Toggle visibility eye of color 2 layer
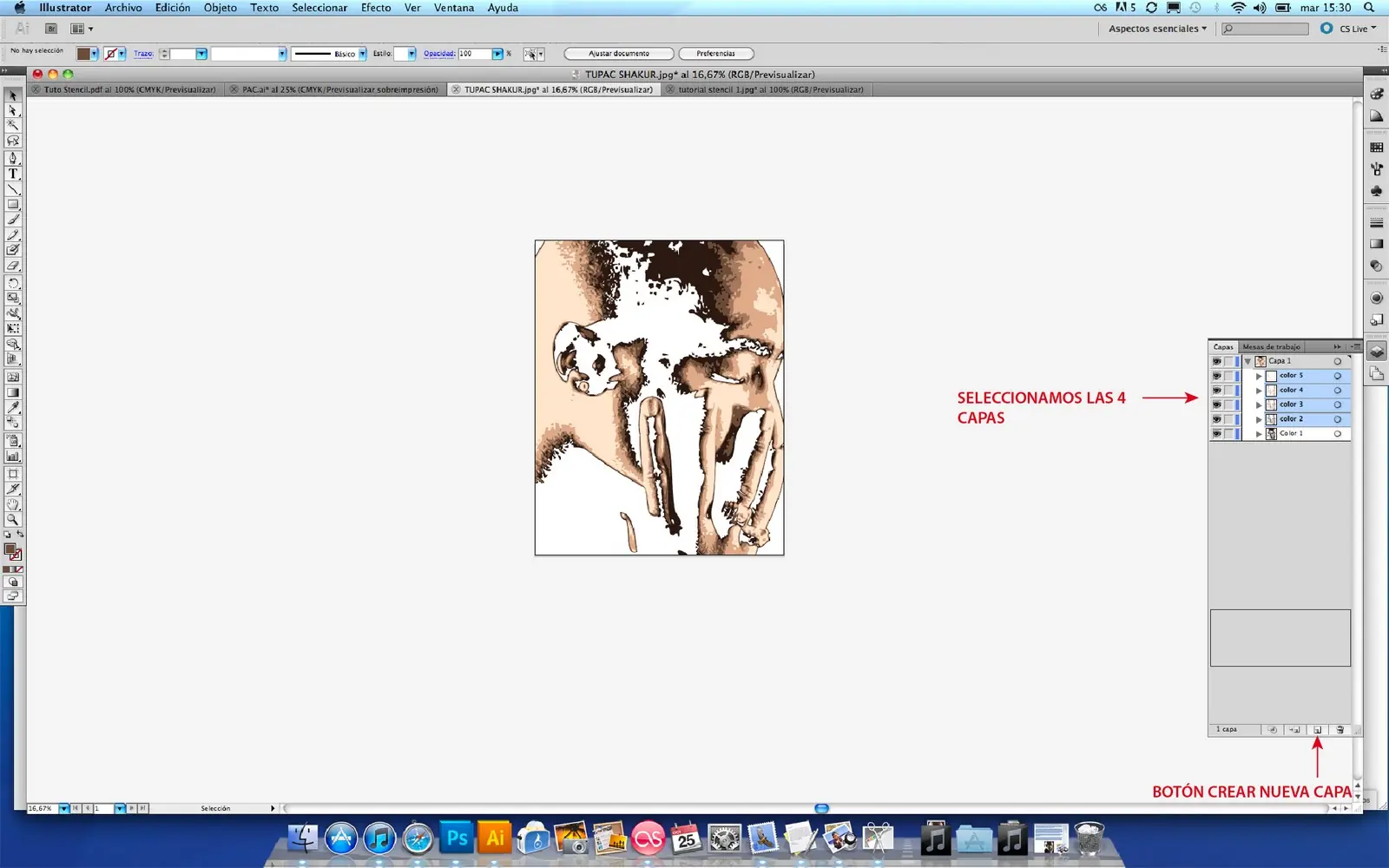Viewport: 1389px width, 868px height. click(x=1216, y=419)
